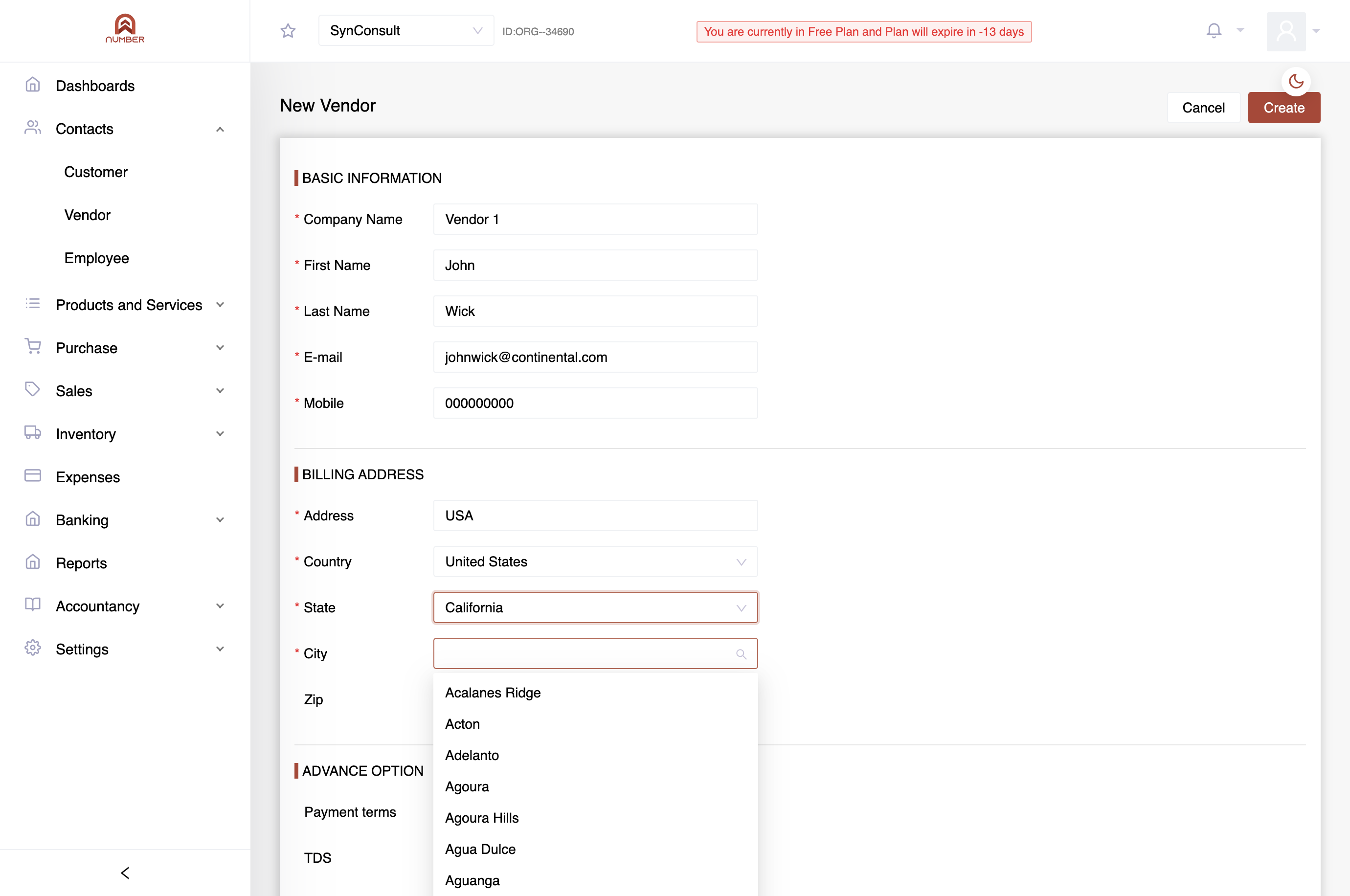Open the State dropdown showing California

595,607
